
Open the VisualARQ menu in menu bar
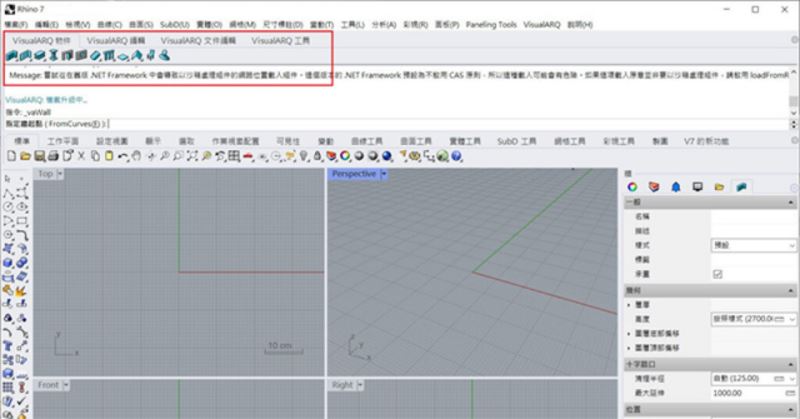(542, 24)
